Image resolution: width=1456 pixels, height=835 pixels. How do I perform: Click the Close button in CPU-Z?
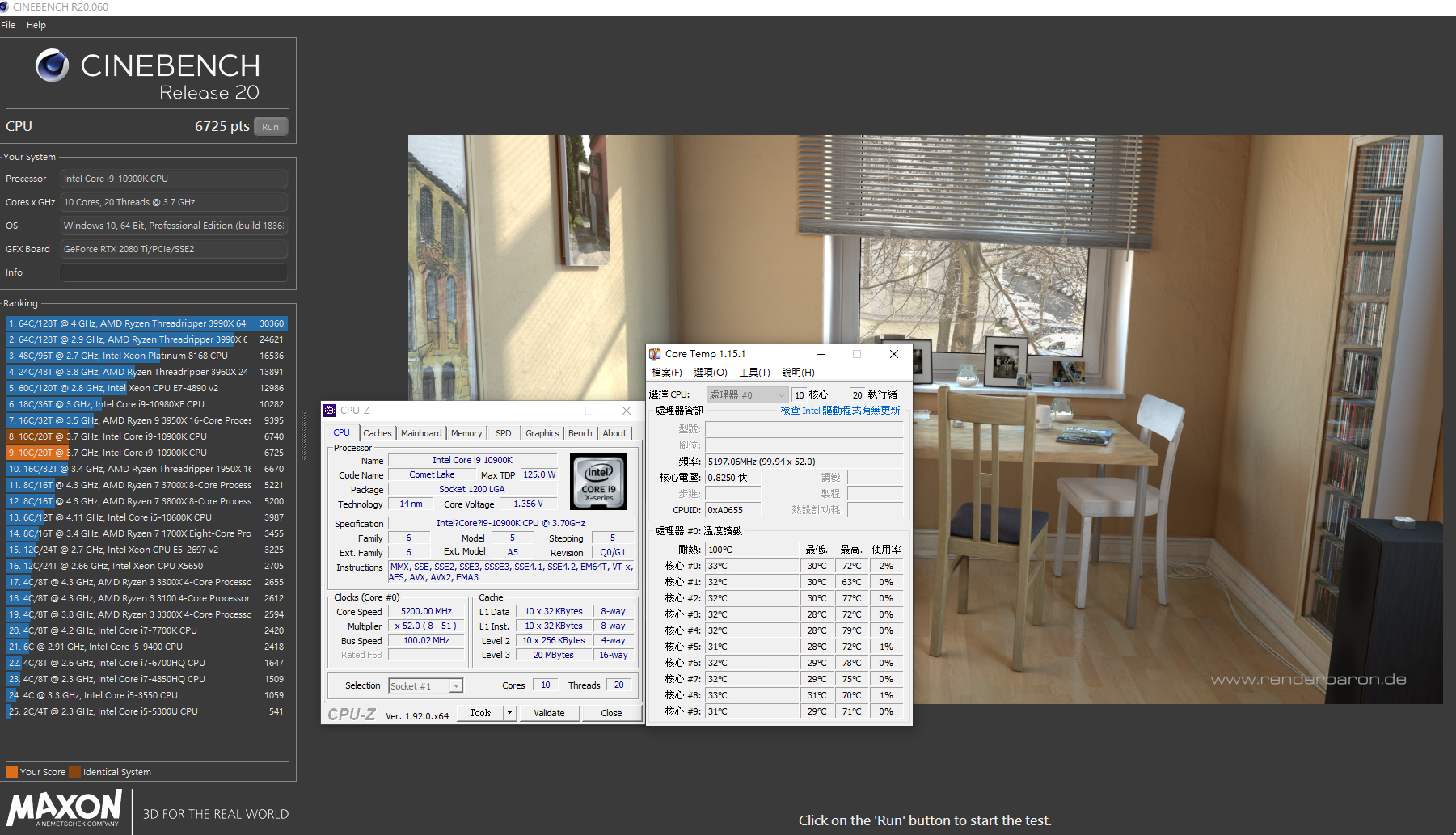coord(612,713)
